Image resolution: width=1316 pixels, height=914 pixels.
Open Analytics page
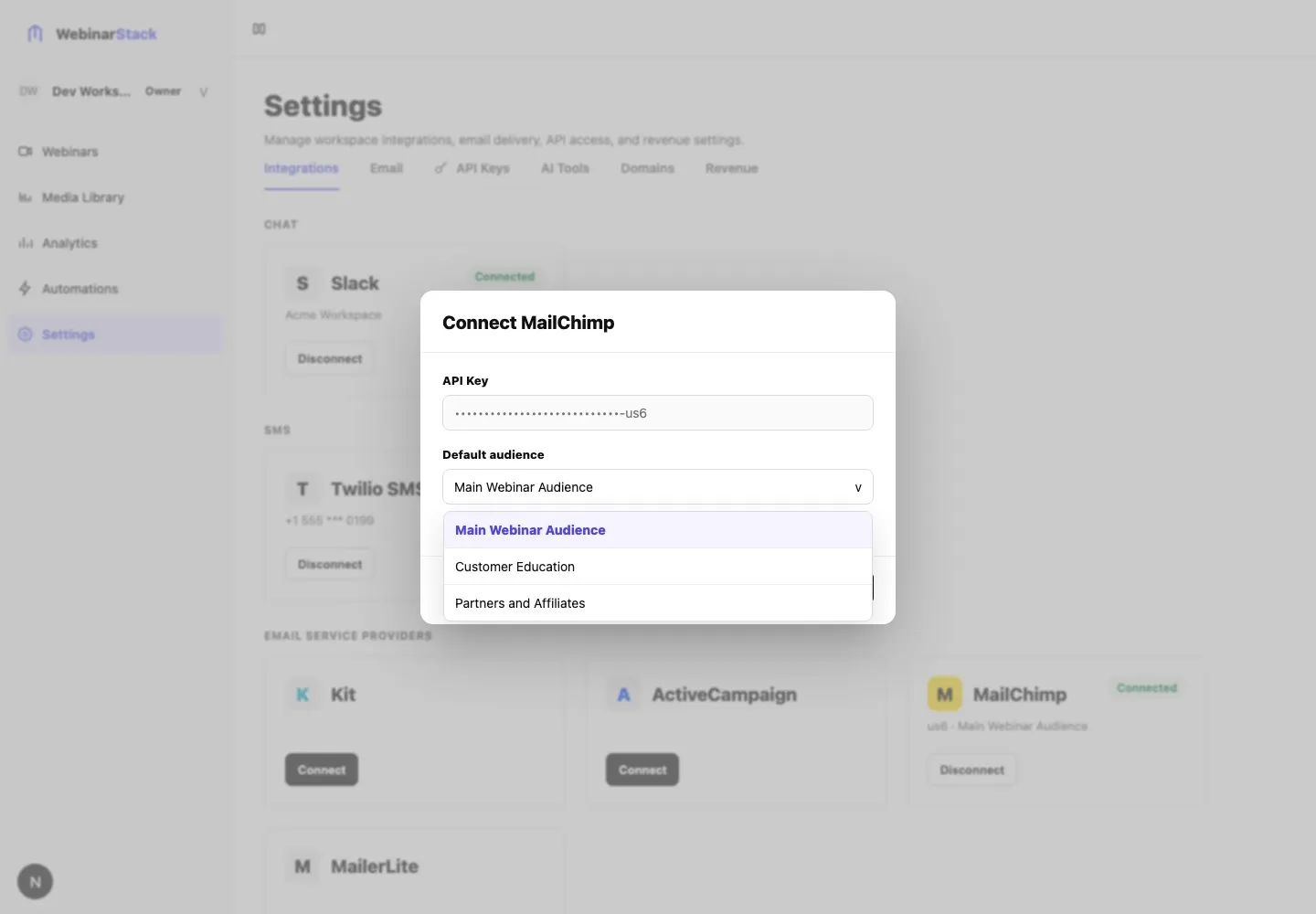click(115, 243)
